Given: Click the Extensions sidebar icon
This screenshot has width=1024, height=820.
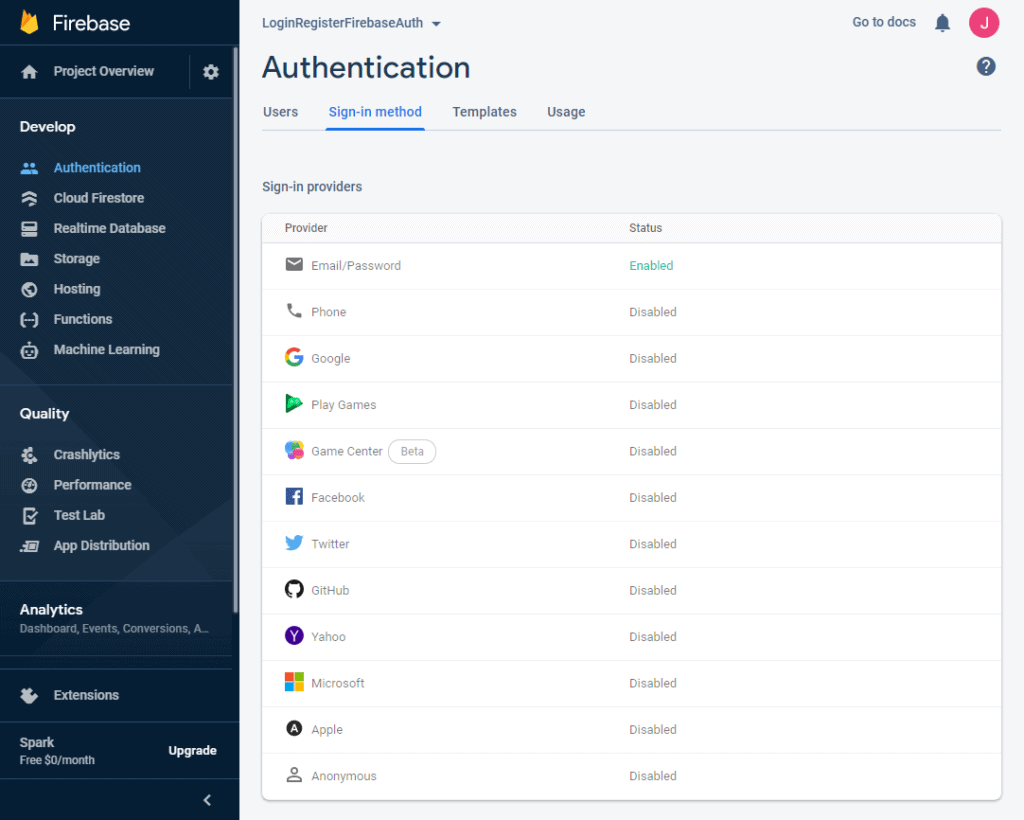Looking at the screenshot, I should (30, 695).
